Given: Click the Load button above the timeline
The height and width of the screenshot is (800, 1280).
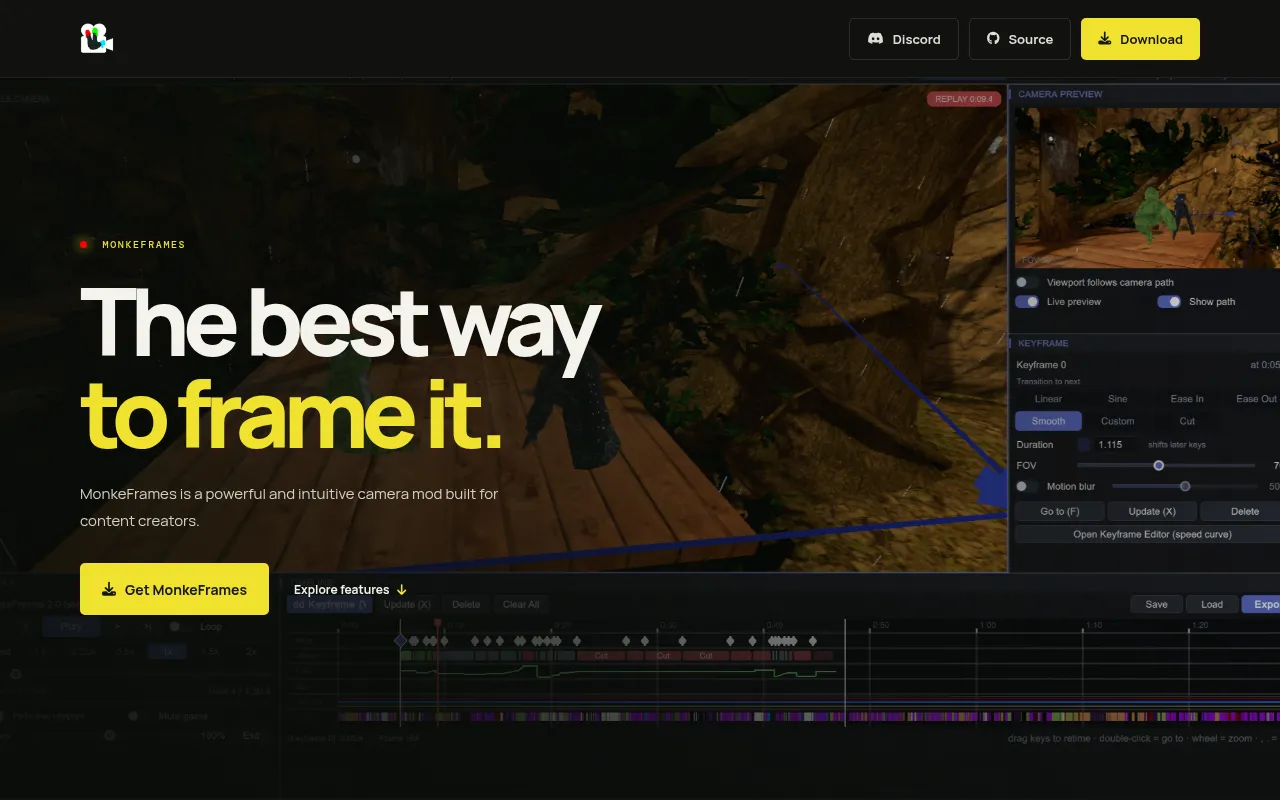Looking at the screenshot, I should pyautogui.click(x=1212, y=604).
